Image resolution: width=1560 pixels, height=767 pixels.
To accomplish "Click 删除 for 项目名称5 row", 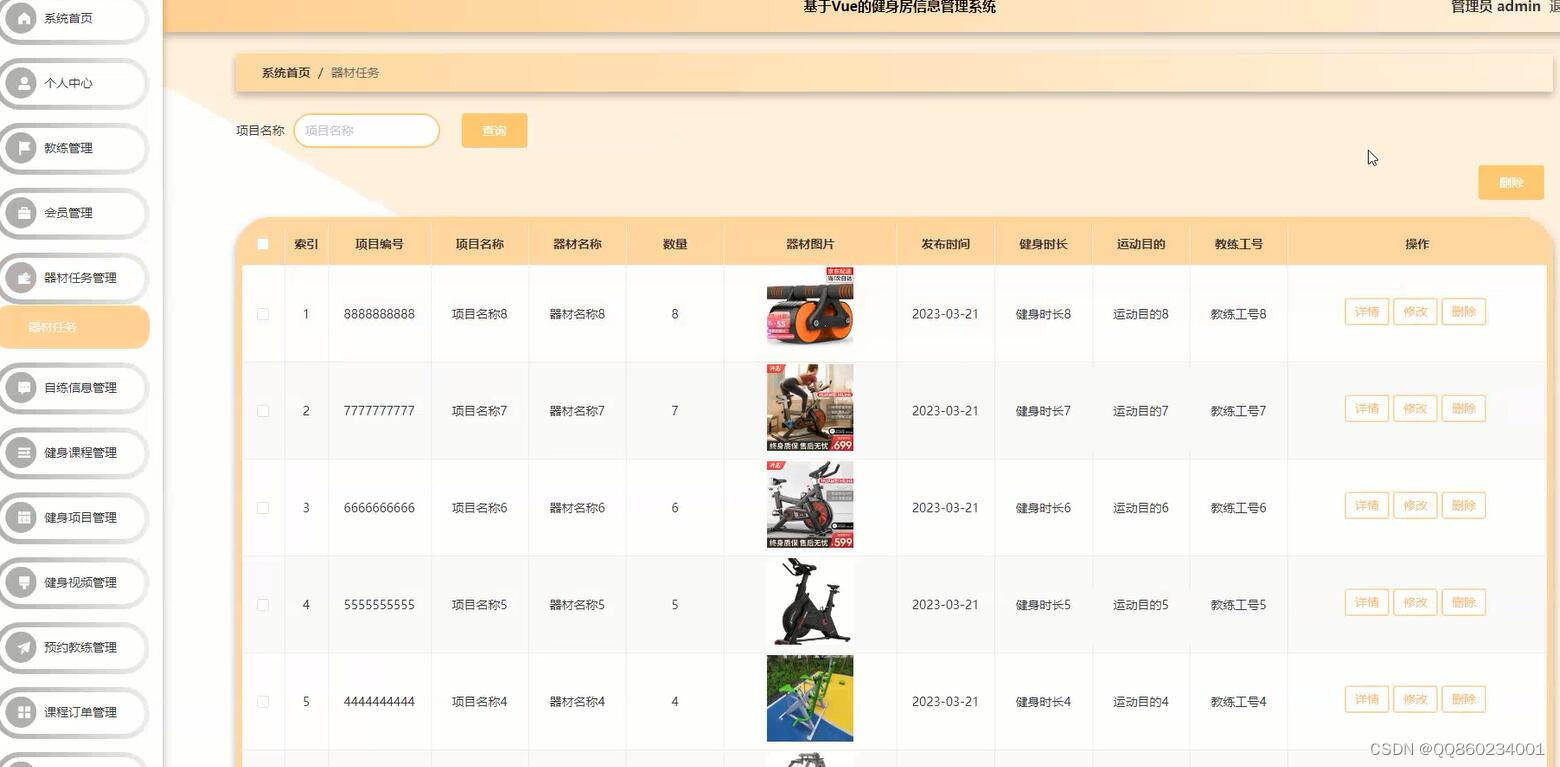I will 1464,603.
